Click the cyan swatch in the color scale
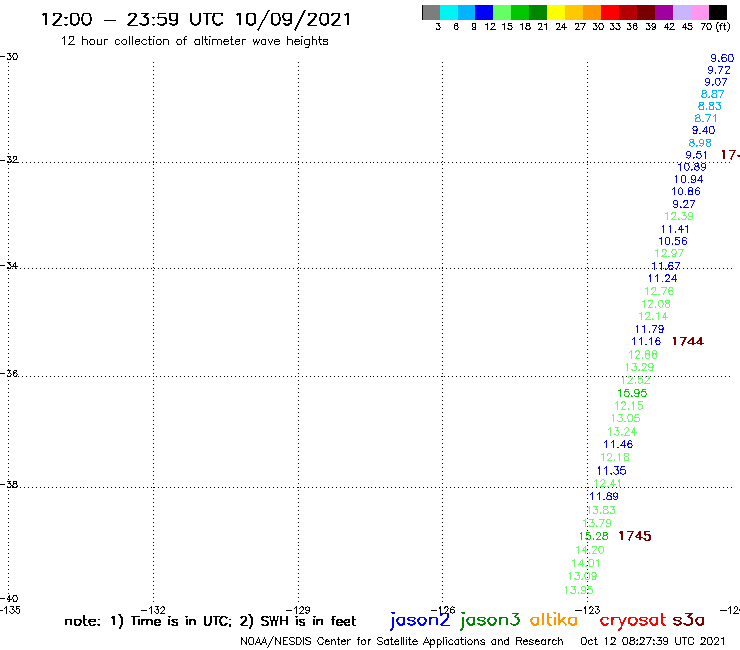The image size is (740, 650). [449, 12]
